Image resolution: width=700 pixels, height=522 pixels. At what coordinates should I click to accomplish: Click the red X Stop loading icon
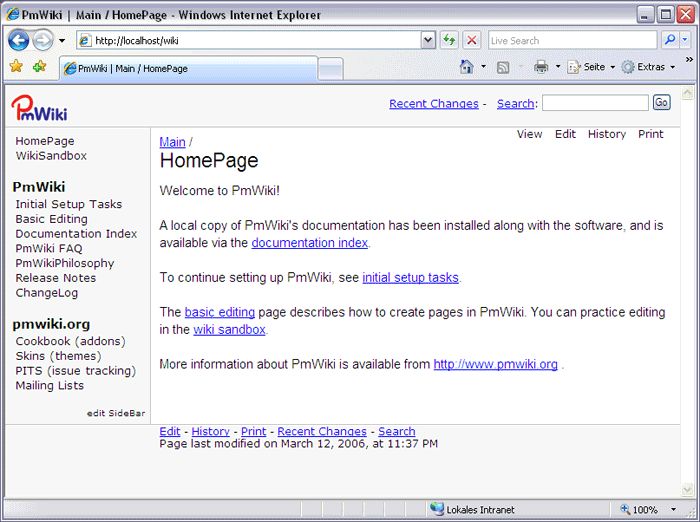coord(471,41)
